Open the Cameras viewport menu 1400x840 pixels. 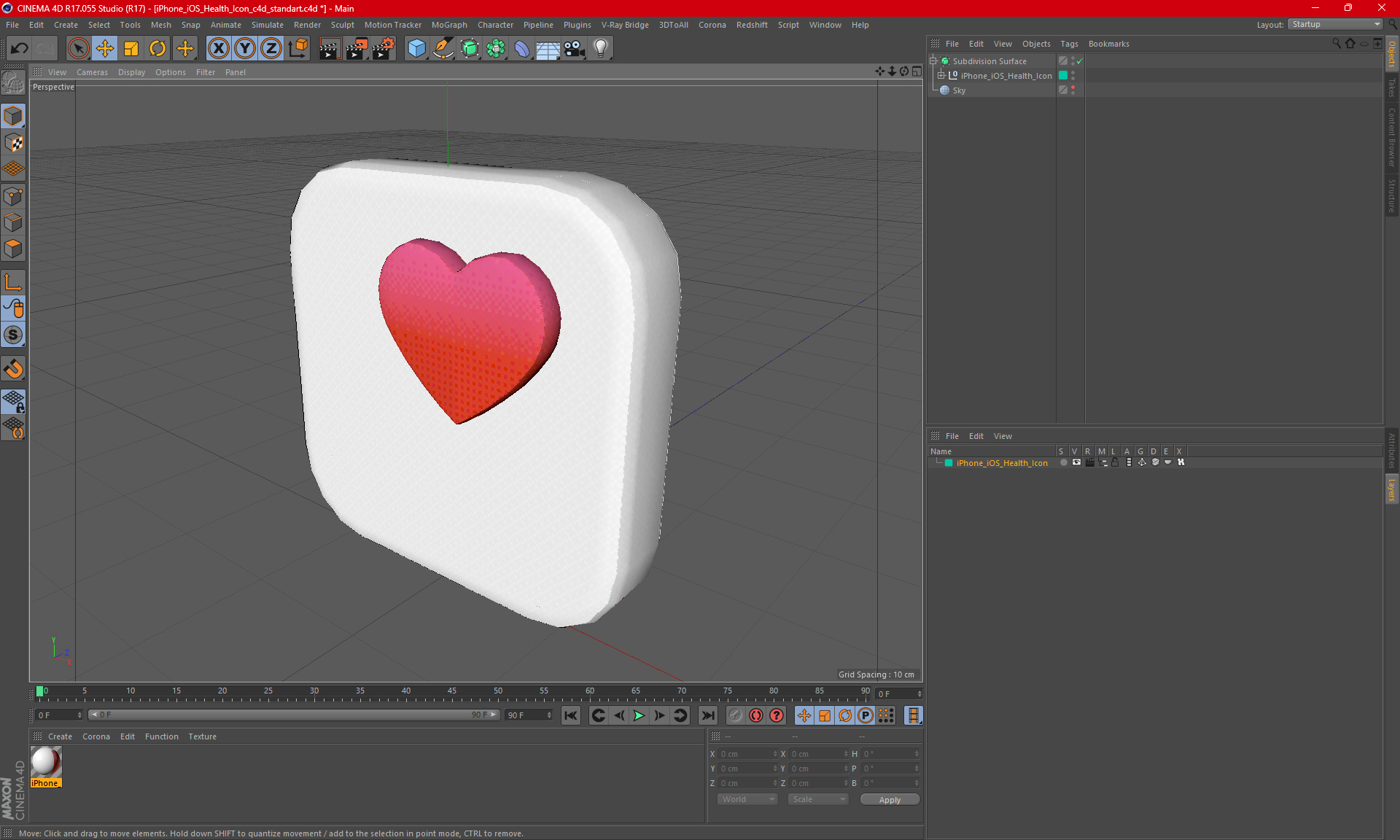pos(92,72)
